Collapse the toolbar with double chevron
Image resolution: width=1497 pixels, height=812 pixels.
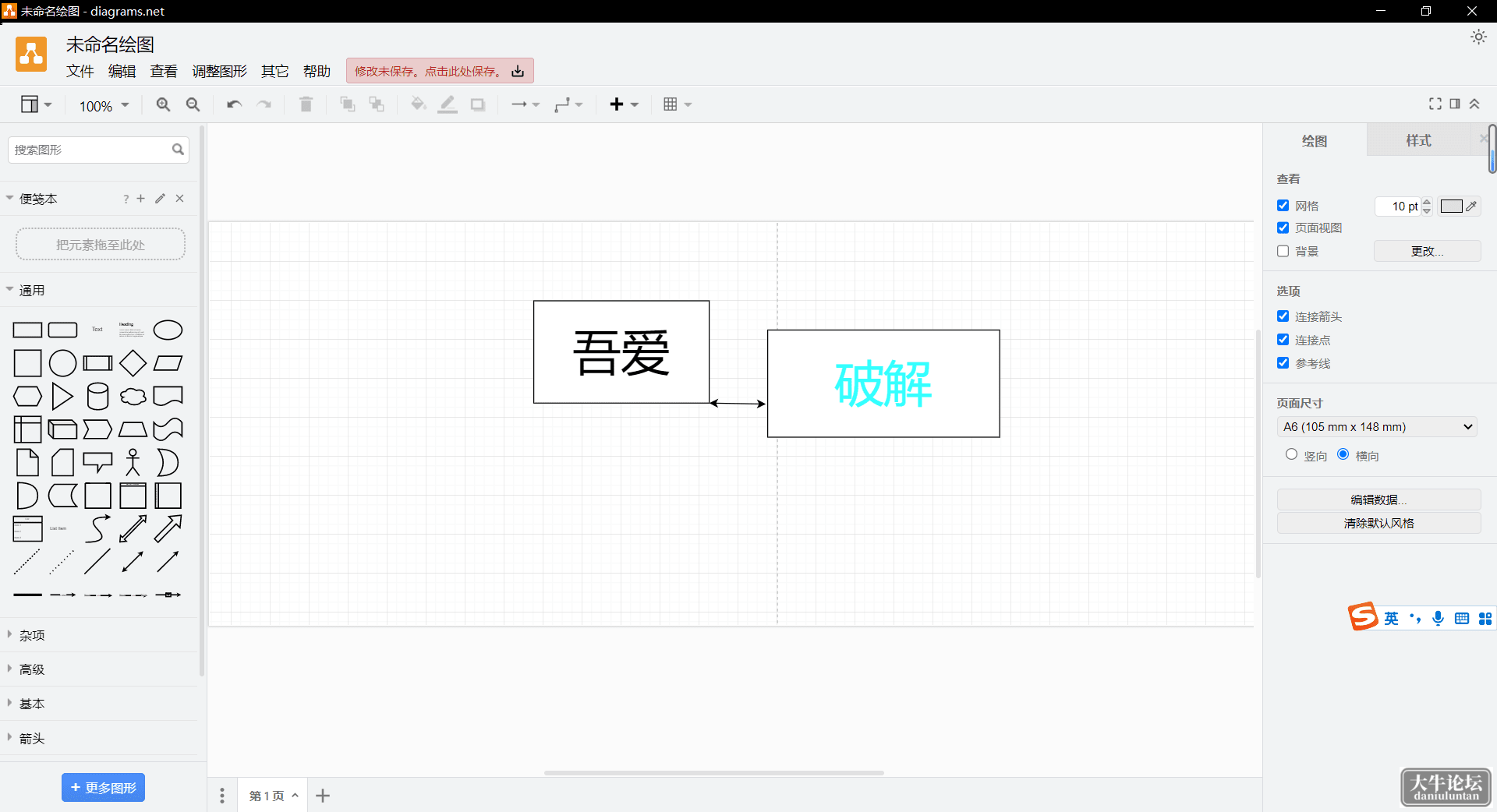tap(1474, 104)
